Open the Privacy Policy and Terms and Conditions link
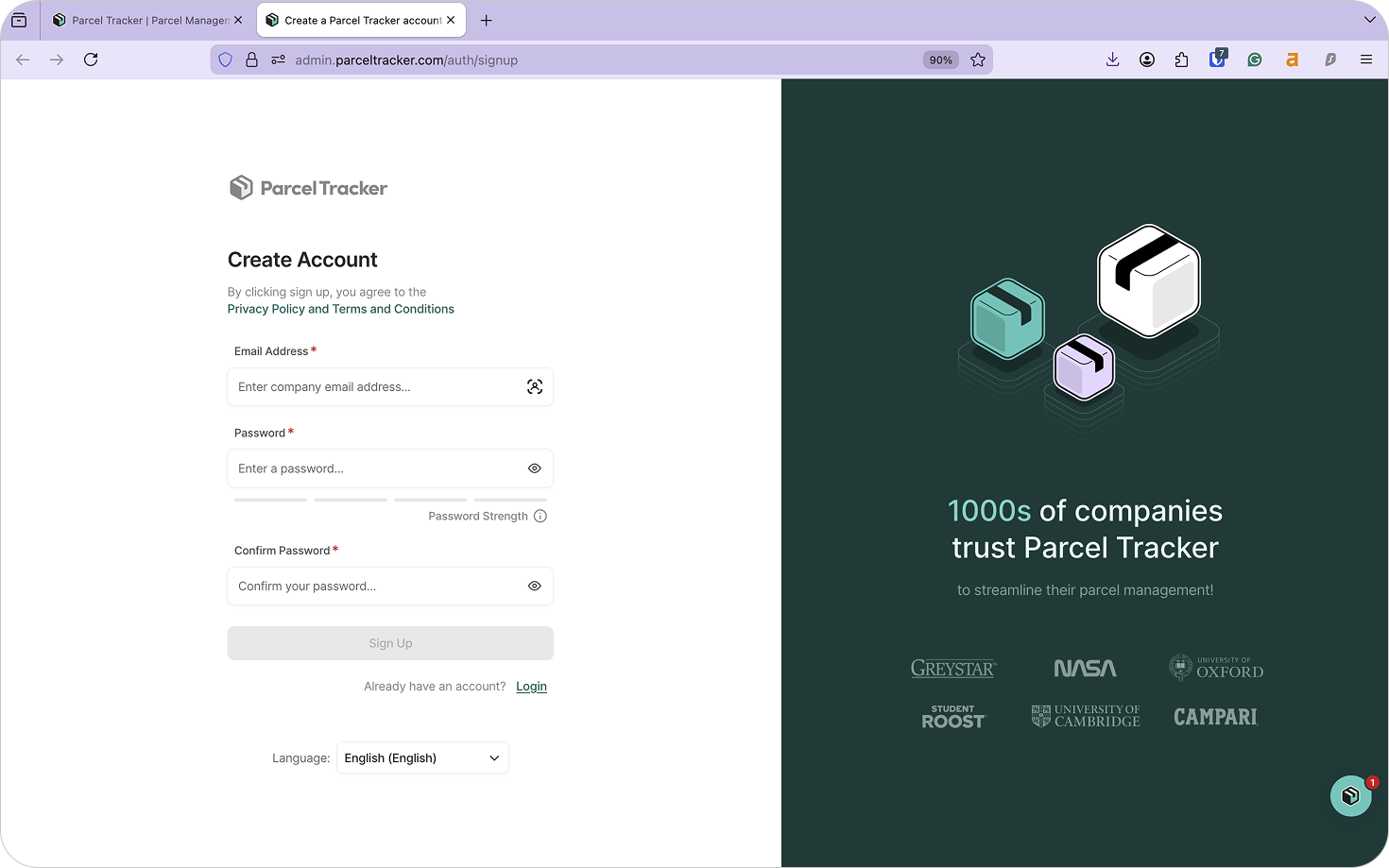1389x868 pixels. [x=340, y=309]
